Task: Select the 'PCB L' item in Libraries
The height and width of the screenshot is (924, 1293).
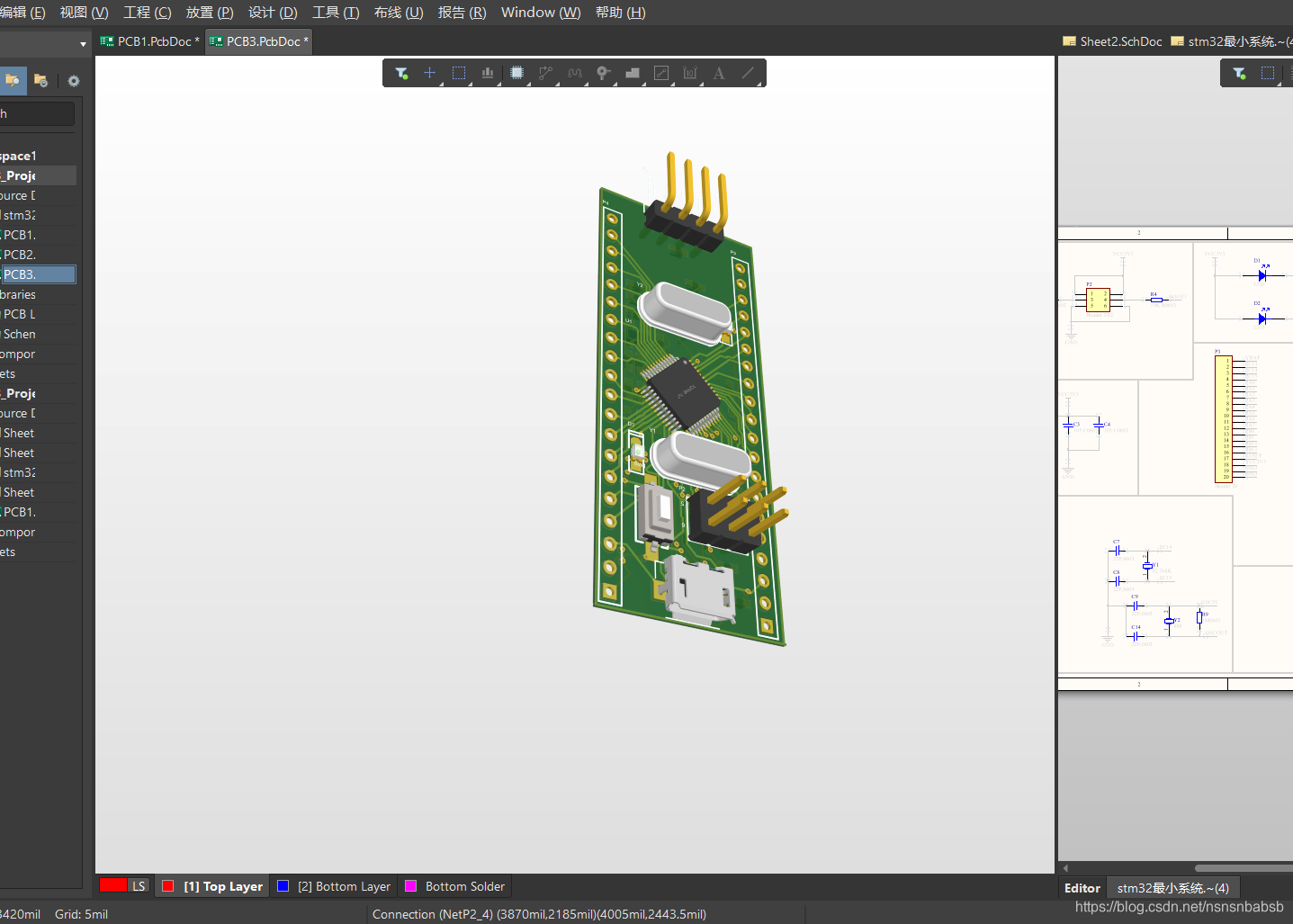Action: click(x=38, y=314)
